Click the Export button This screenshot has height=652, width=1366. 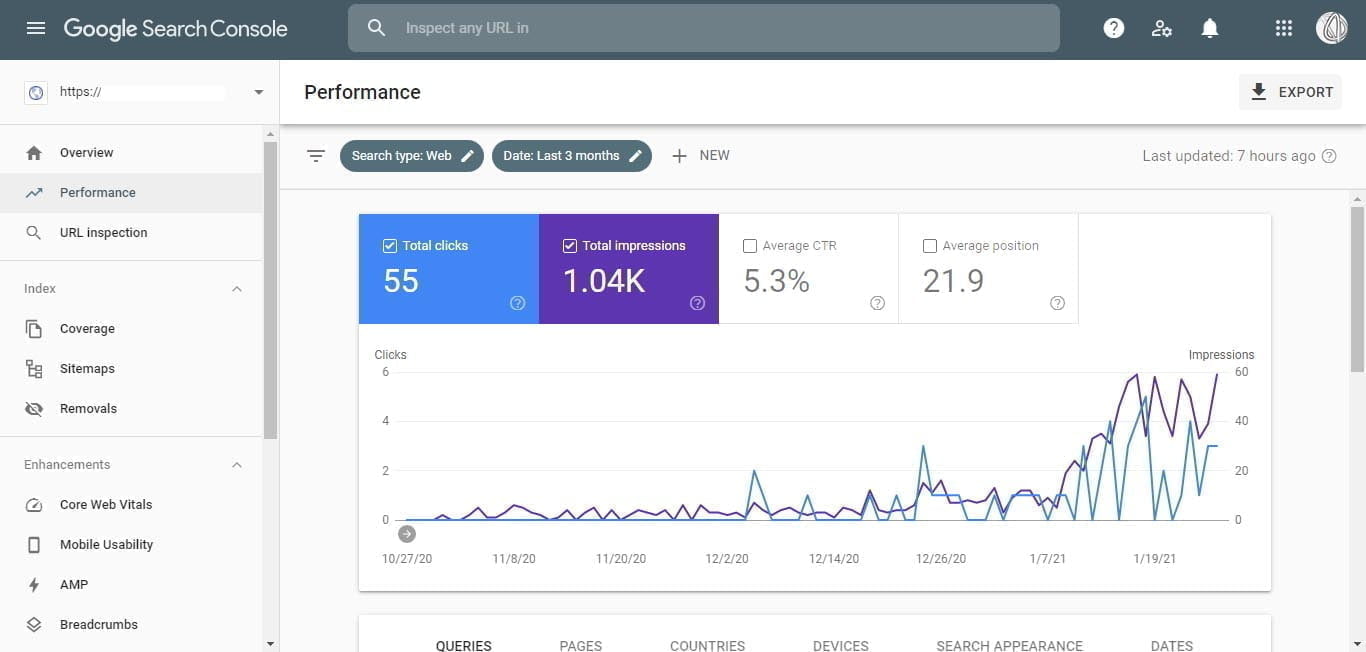tap(1290, 92)
